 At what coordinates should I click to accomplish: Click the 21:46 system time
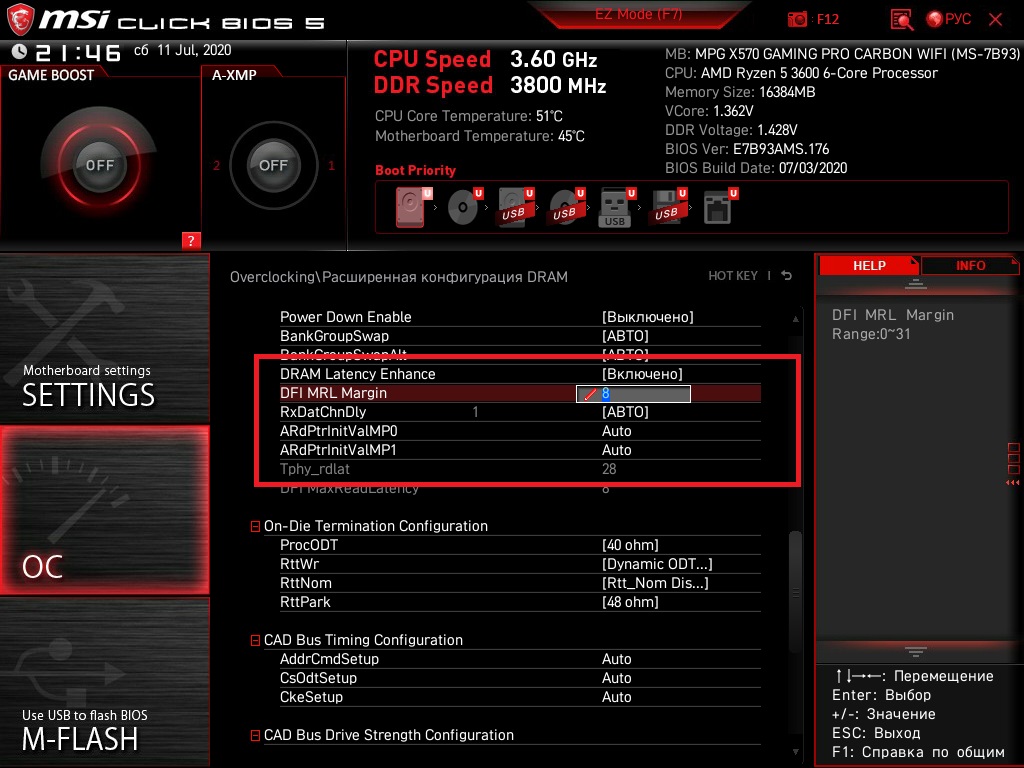(x=78, y=53)
